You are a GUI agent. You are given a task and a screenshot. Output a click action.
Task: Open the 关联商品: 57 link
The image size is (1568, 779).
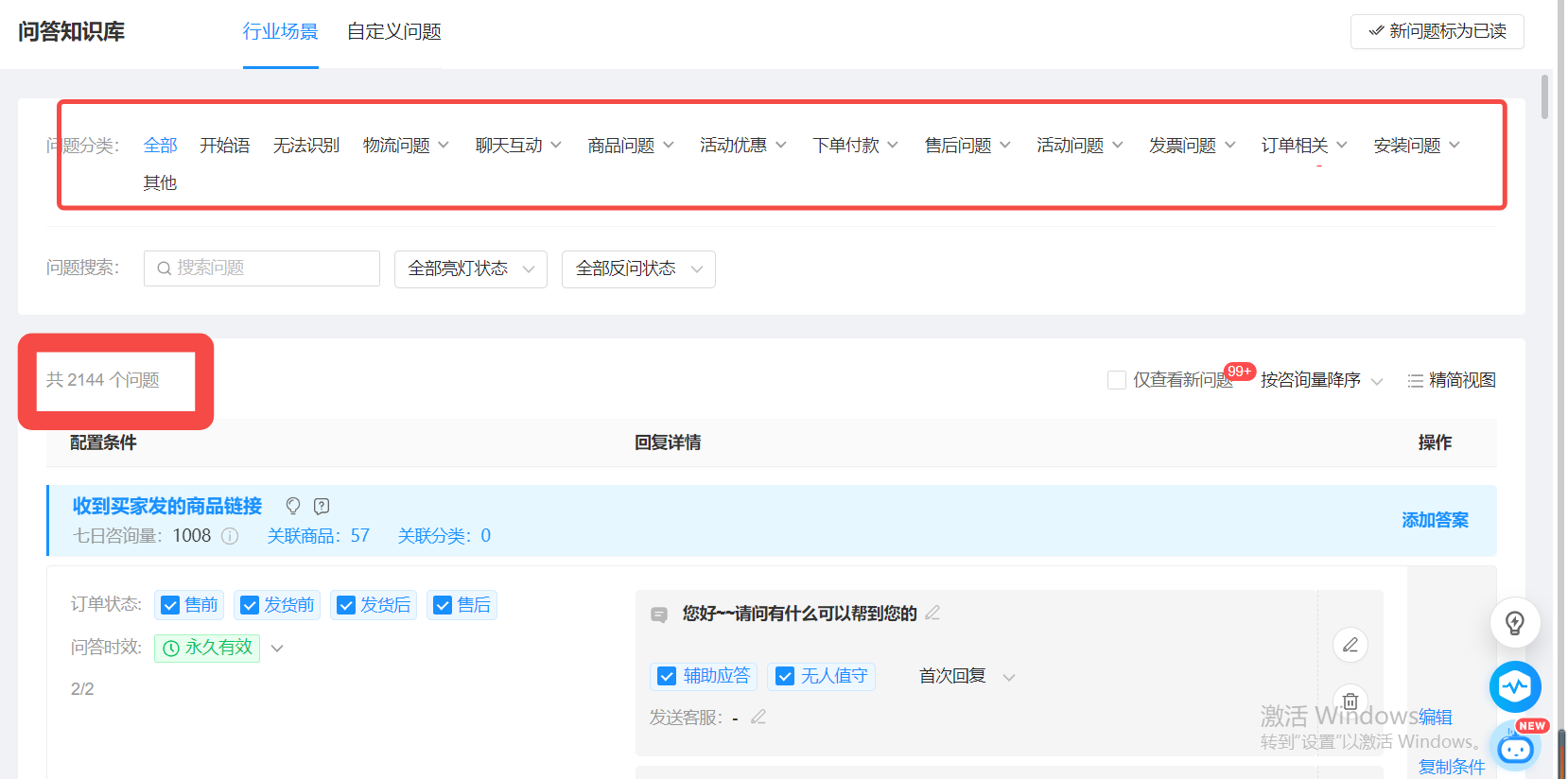pos(319,536)
